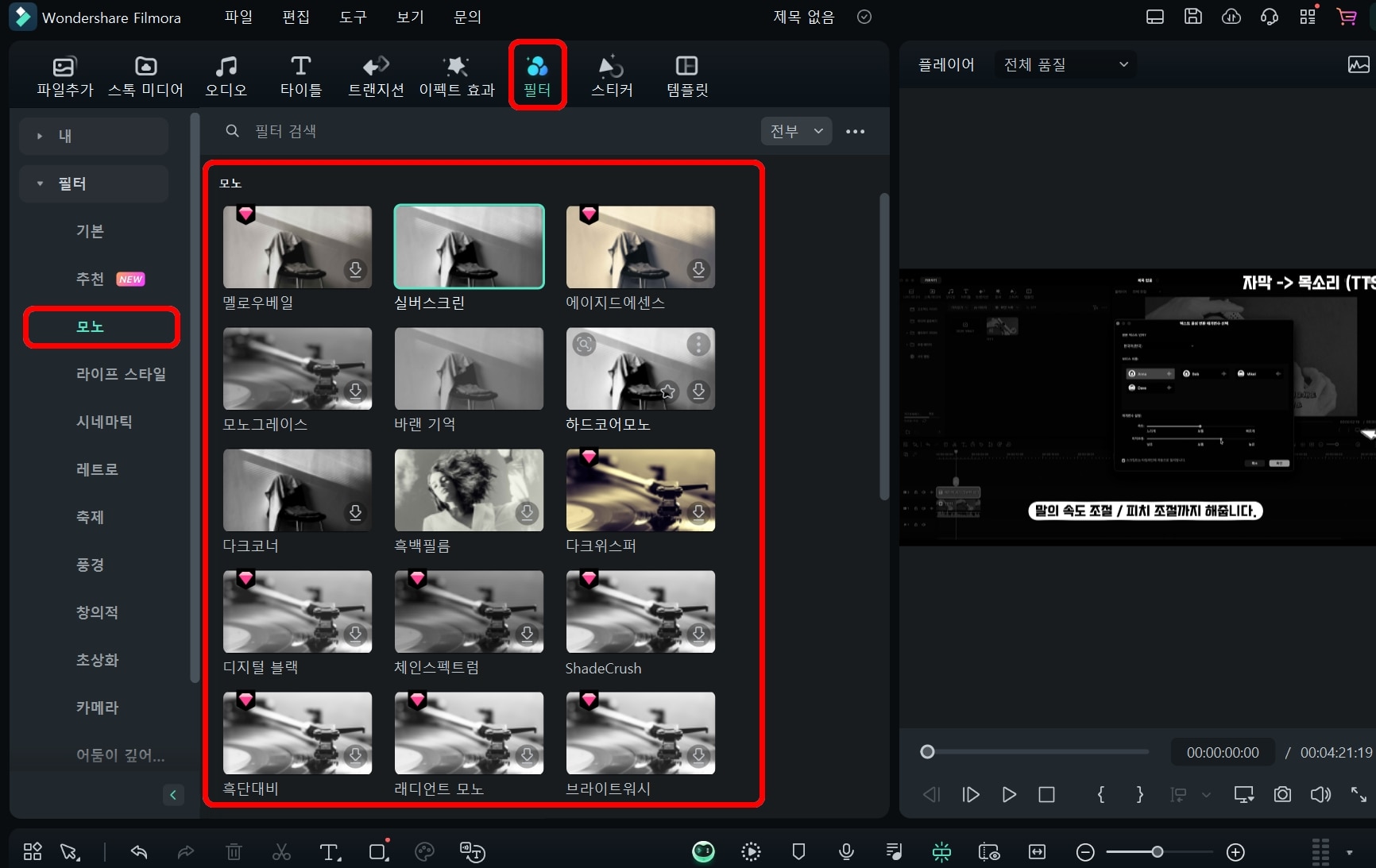
Task: Click the text tool in timeline toolbar
Action: [x=330, y=852]
